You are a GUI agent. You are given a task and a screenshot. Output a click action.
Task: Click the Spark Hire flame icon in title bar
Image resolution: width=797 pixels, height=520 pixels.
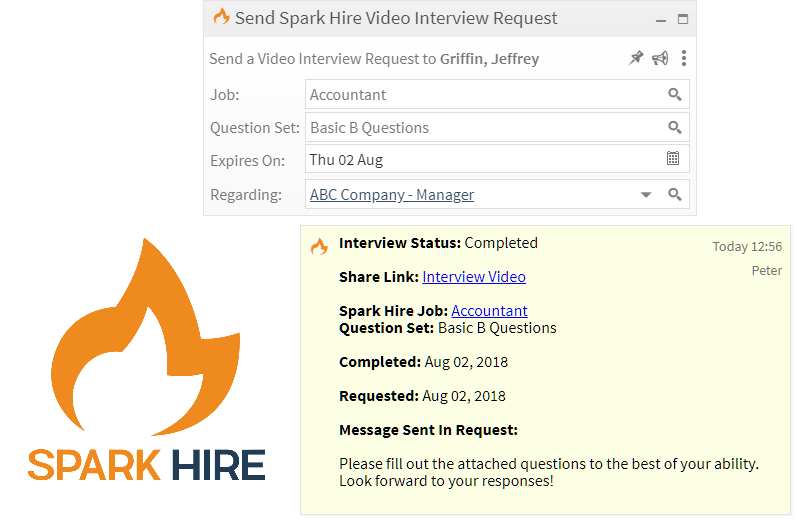tap(221, 16)
